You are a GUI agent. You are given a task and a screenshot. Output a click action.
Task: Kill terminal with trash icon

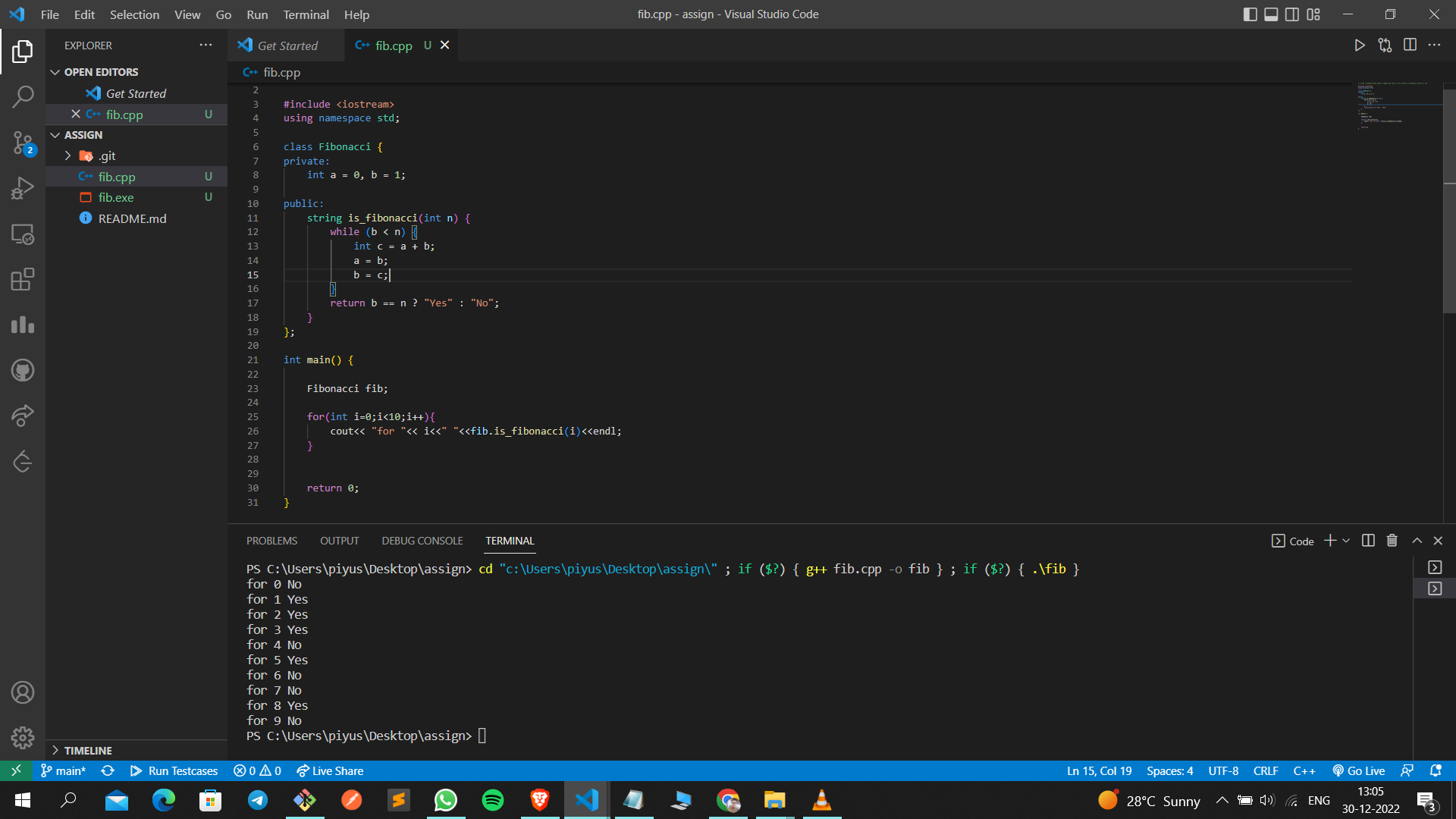[x=1392, y=541]
